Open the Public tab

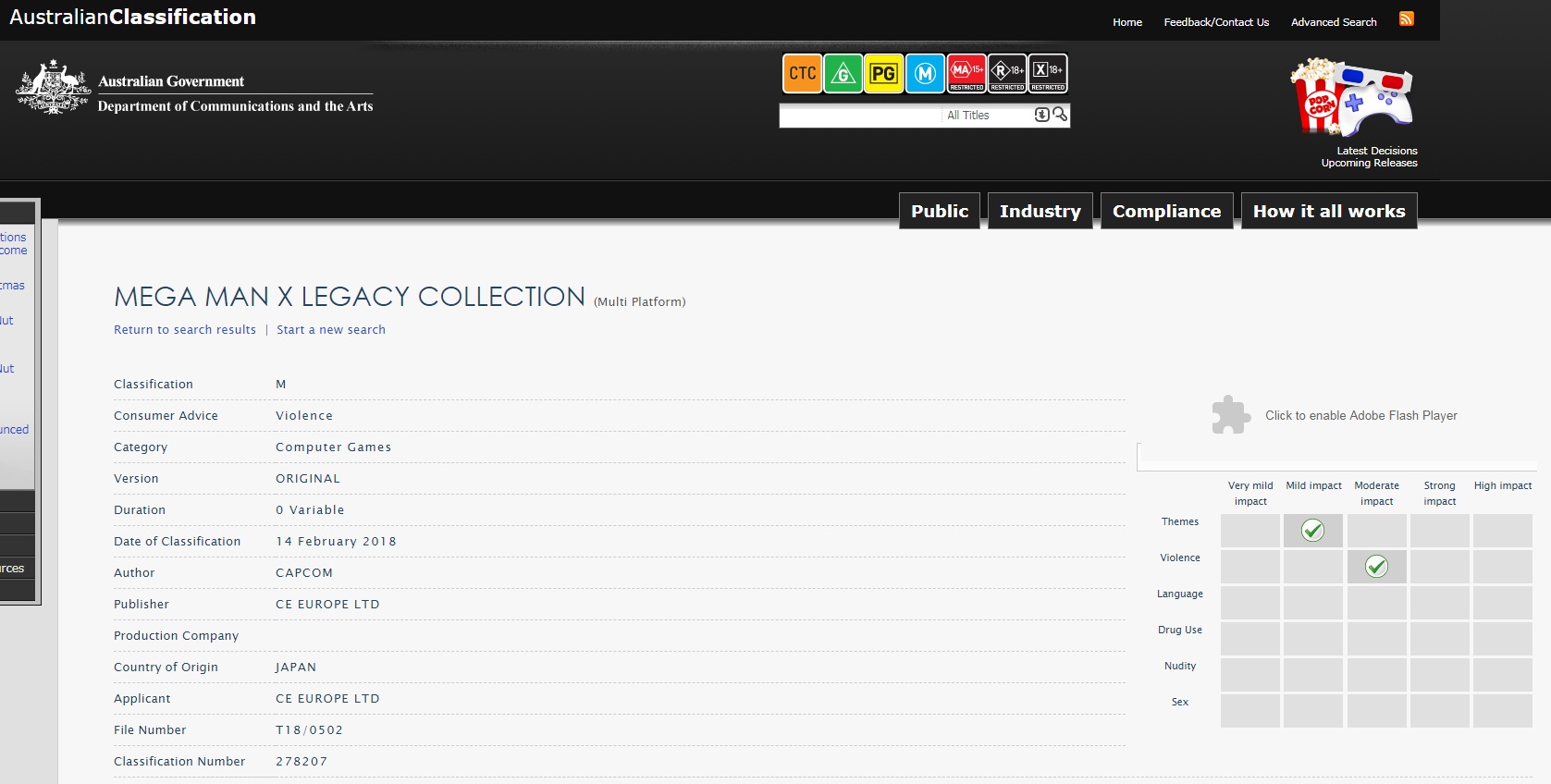[x=940, y=211]
